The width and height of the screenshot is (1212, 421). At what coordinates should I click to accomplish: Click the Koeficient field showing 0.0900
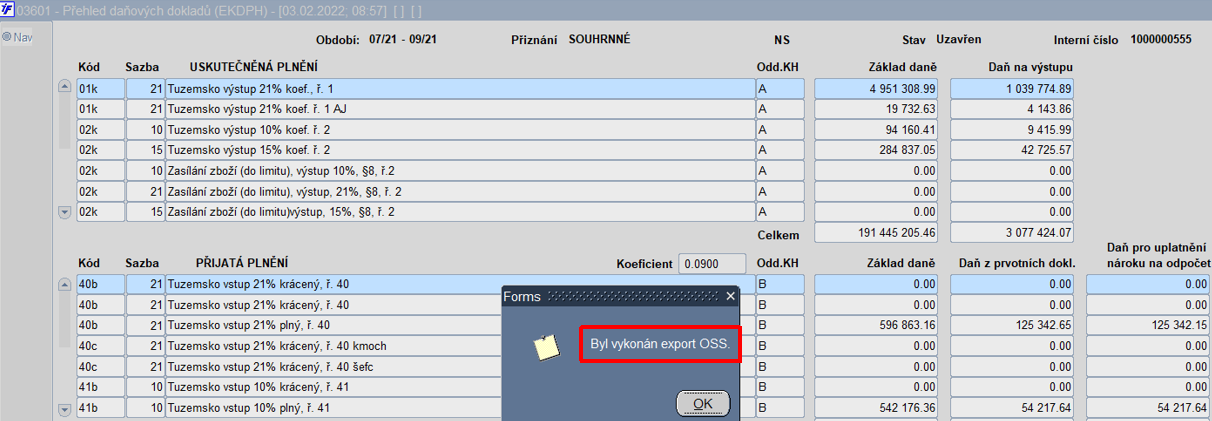tap(712, 264)
